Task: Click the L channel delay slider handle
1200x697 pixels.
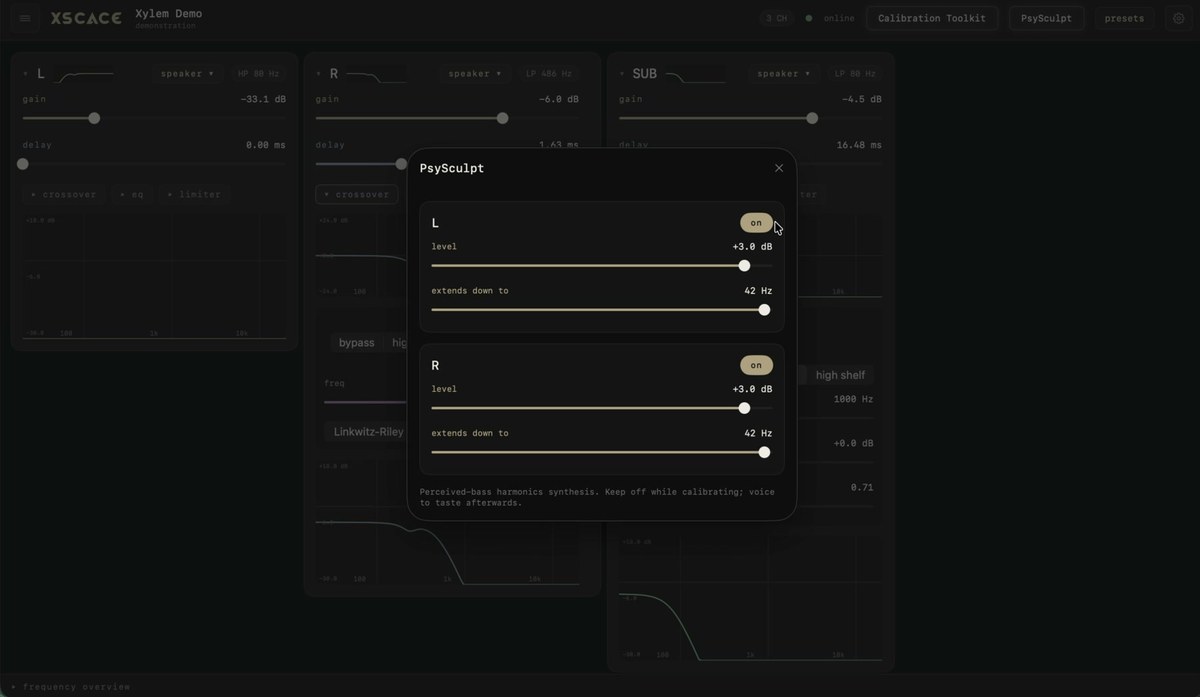Action: 23,164
